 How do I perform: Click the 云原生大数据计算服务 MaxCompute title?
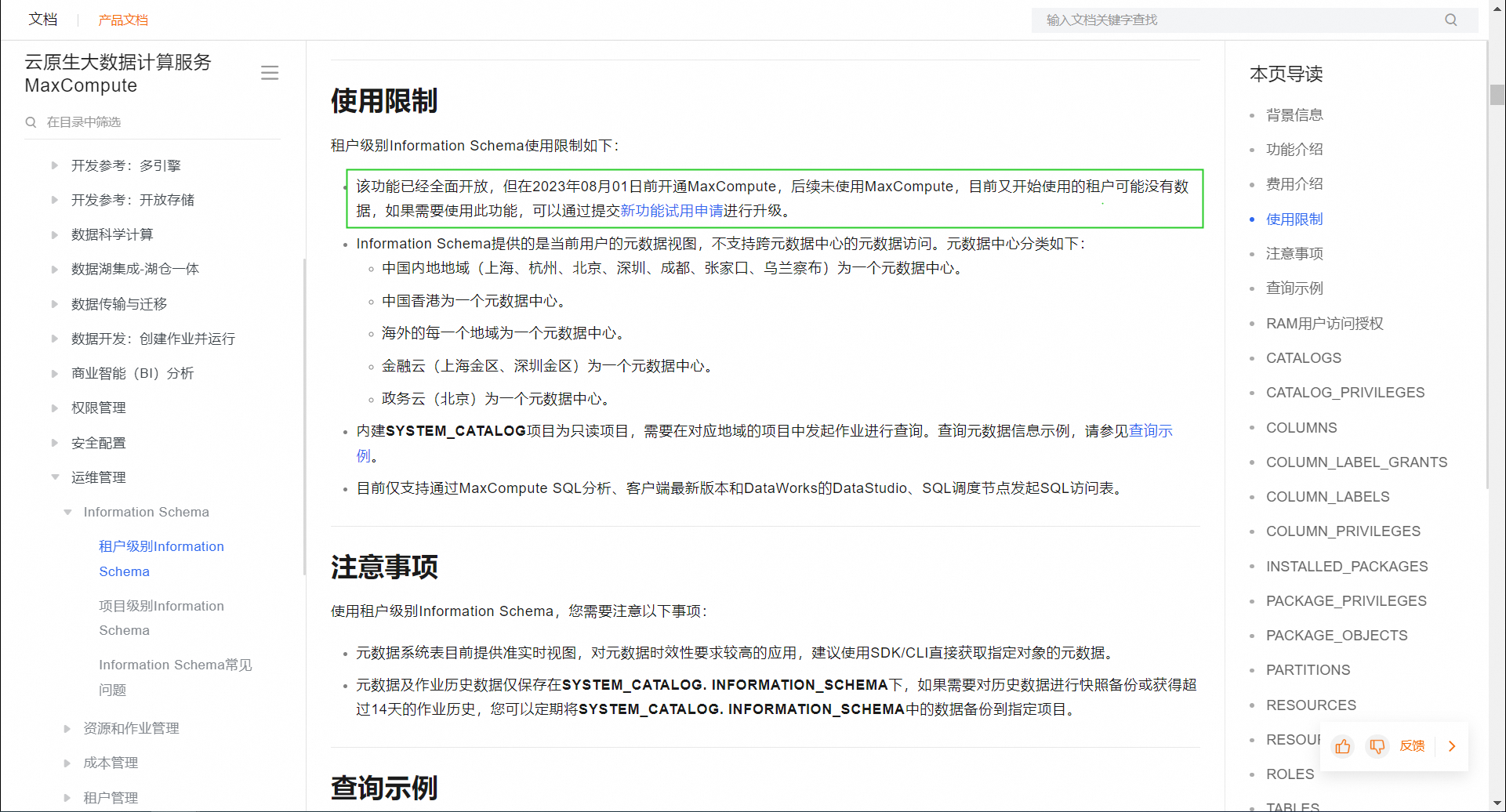(x=118, y=73)
